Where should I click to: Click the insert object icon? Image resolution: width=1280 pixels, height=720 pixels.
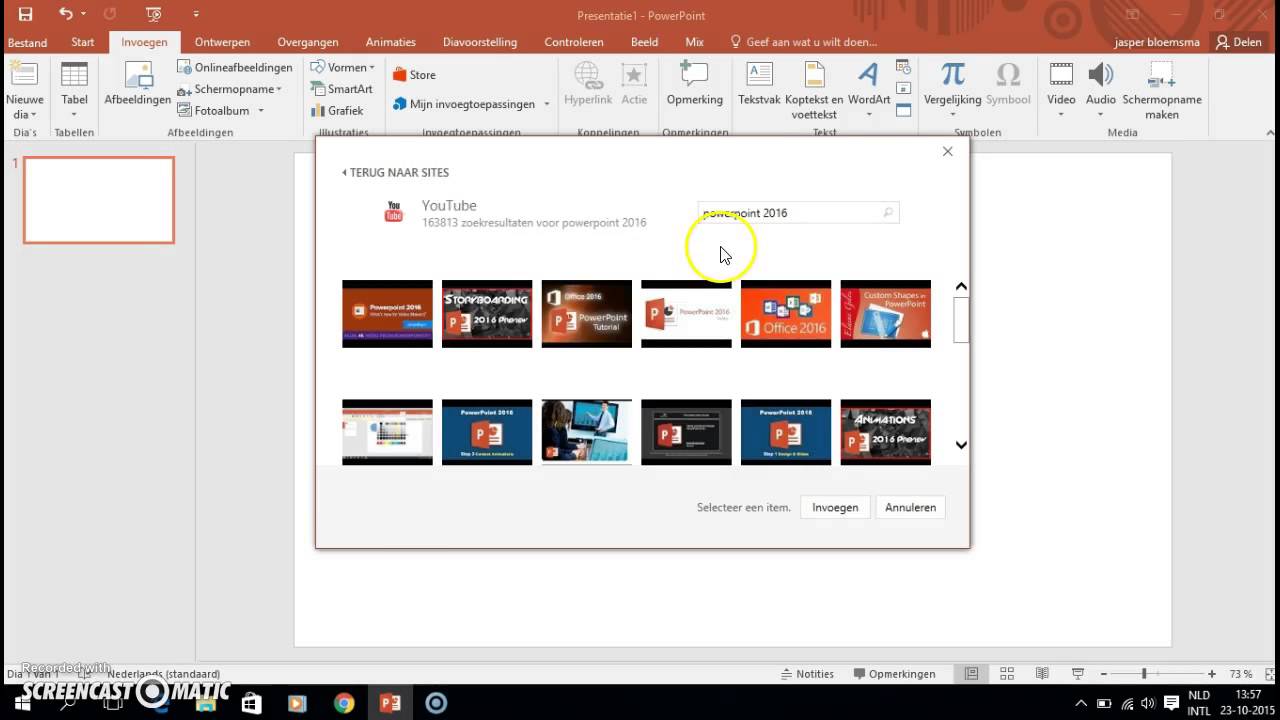pyautogui.click(x=904, y=110)
